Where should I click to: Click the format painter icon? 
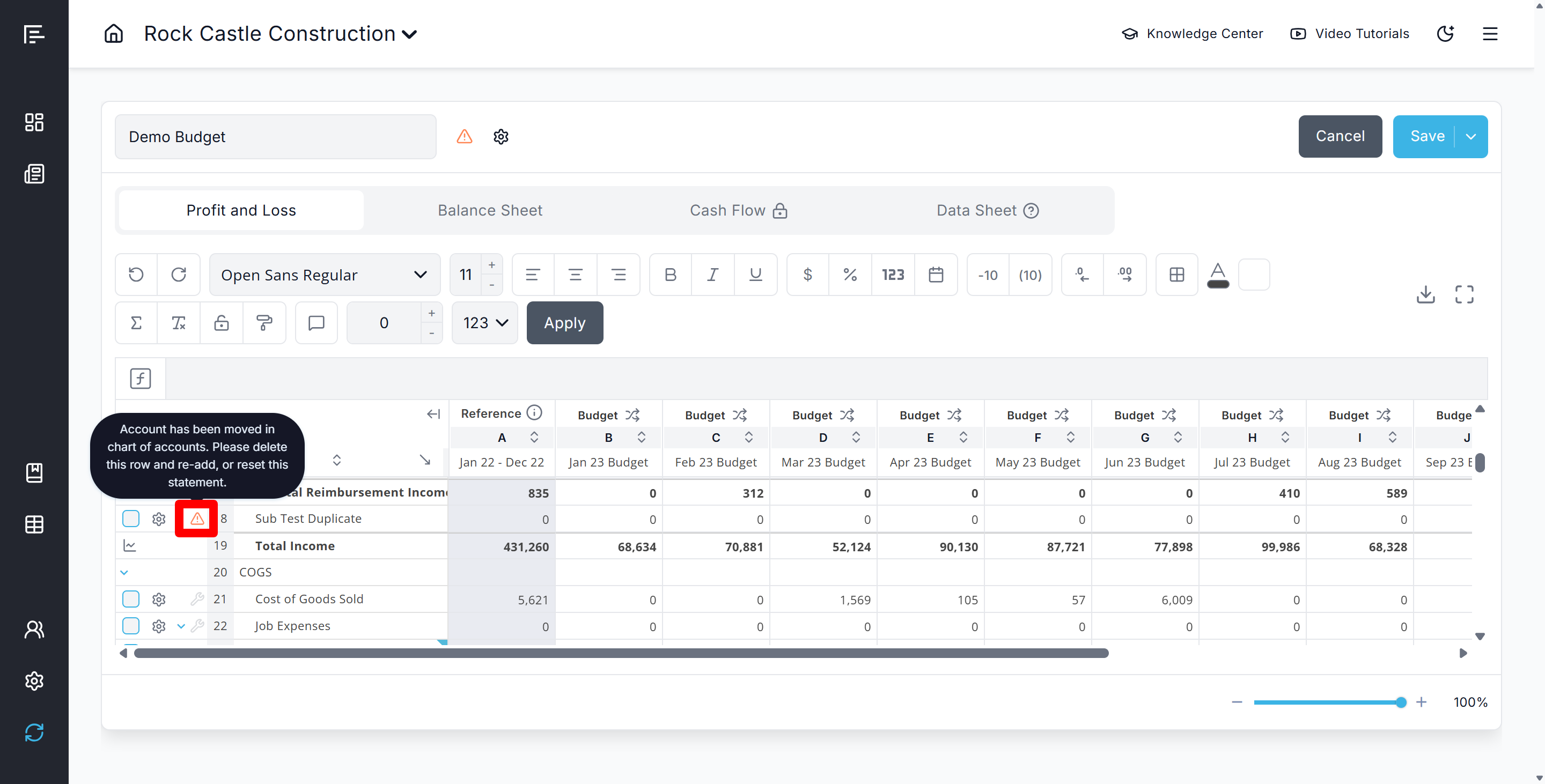pos(264,323)
